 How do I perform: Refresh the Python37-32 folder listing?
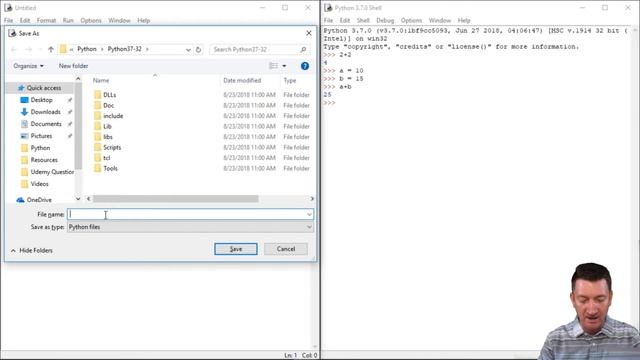(198, 49)
